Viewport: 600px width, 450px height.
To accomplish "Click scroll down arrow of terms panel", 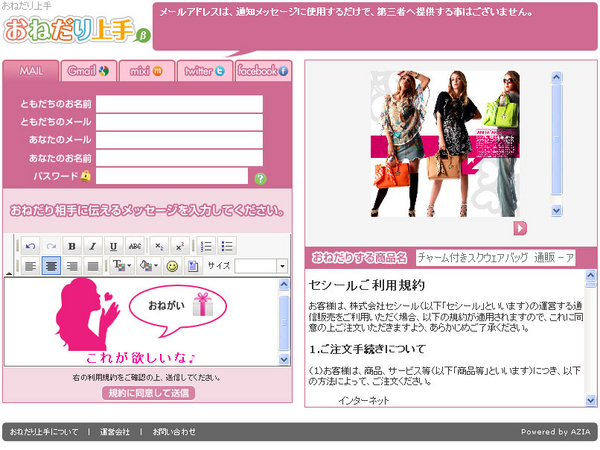I will 591,400.
